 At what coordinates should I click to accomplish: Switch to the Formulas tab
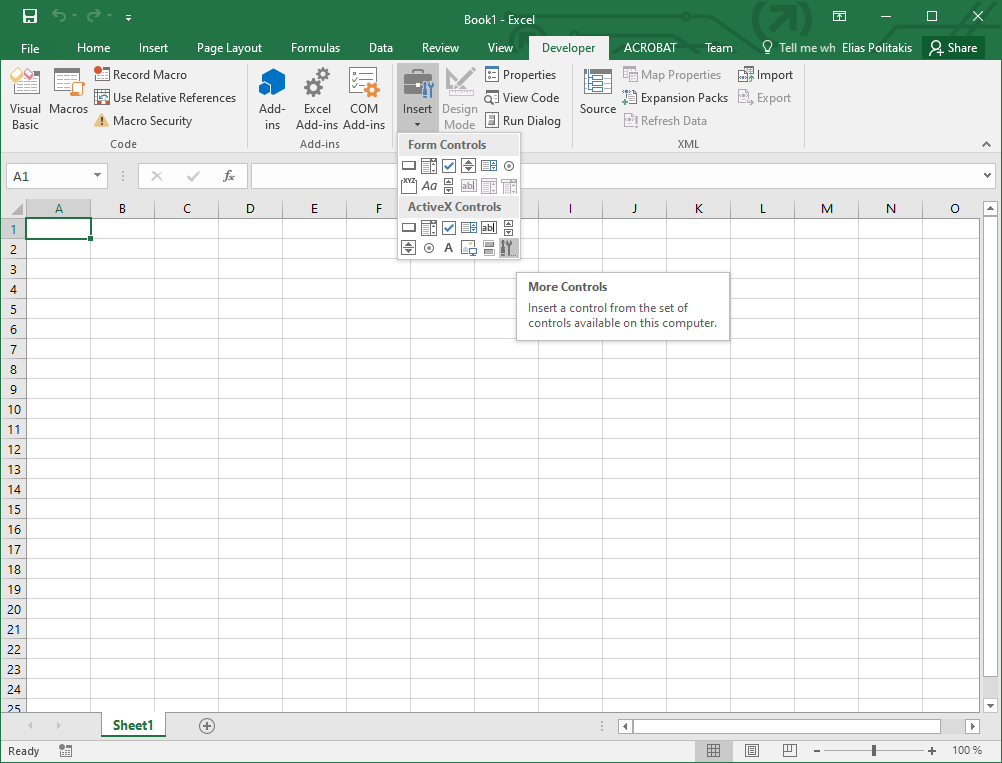(315, 48)
